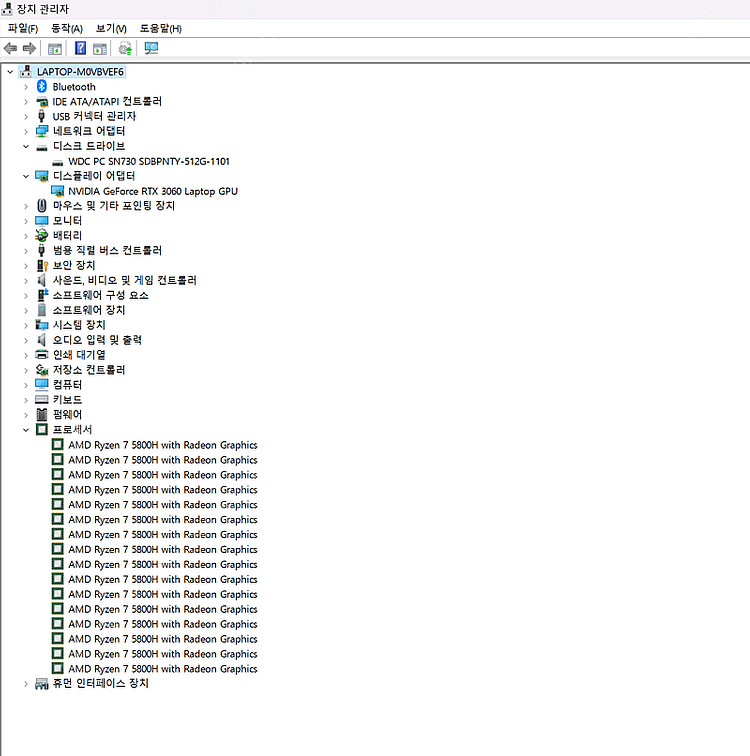Click the blue question mark Help icon
This screenshot has width=750, height=756.
coord(80,48)
